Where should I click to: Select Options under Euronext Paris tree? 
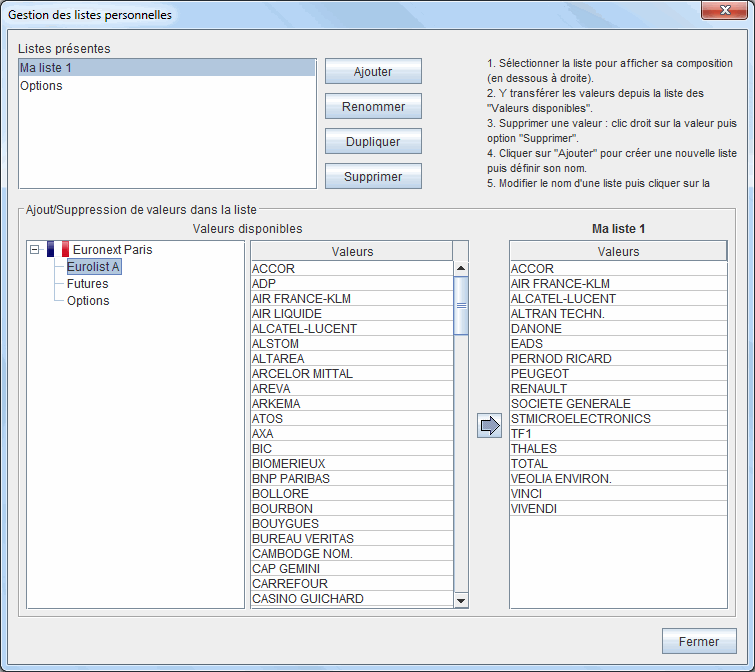[x=88, y=301]
